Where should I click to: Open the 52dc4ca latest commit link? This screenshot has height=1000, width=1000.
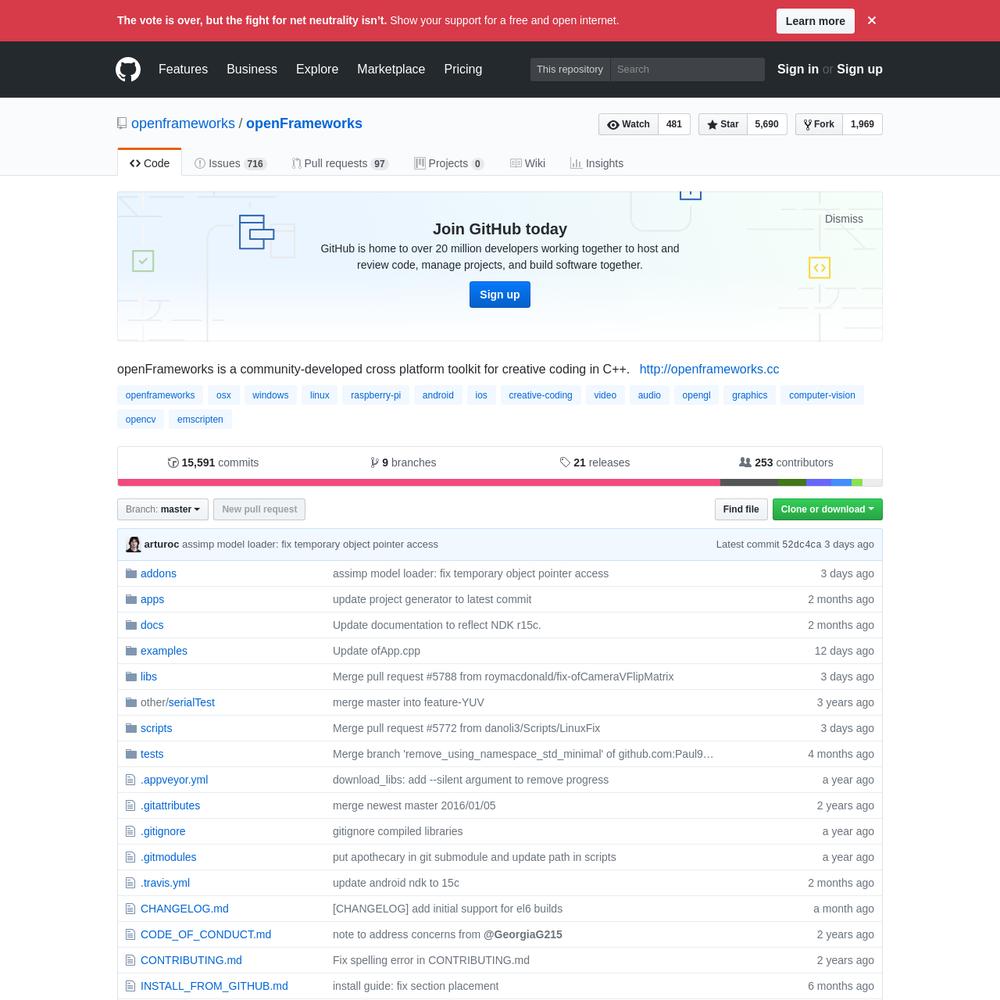[802, 544]
